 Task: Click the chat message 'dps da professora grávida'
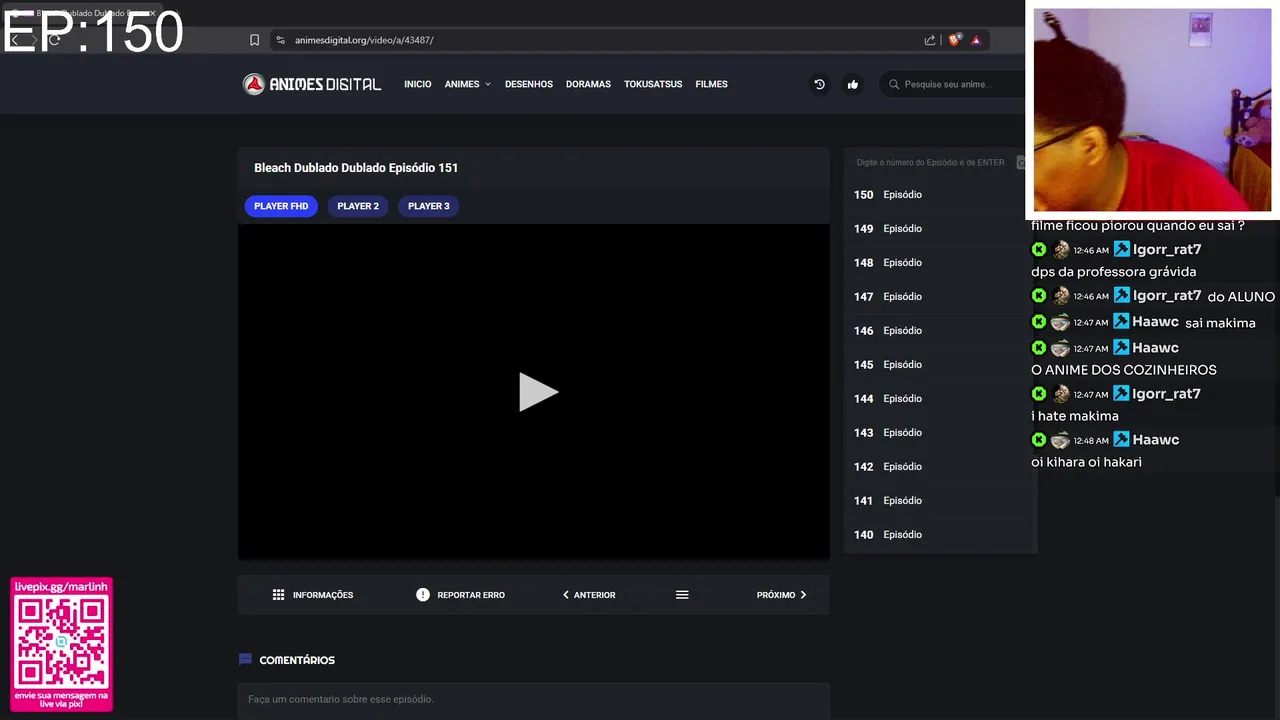[1113, 272]
